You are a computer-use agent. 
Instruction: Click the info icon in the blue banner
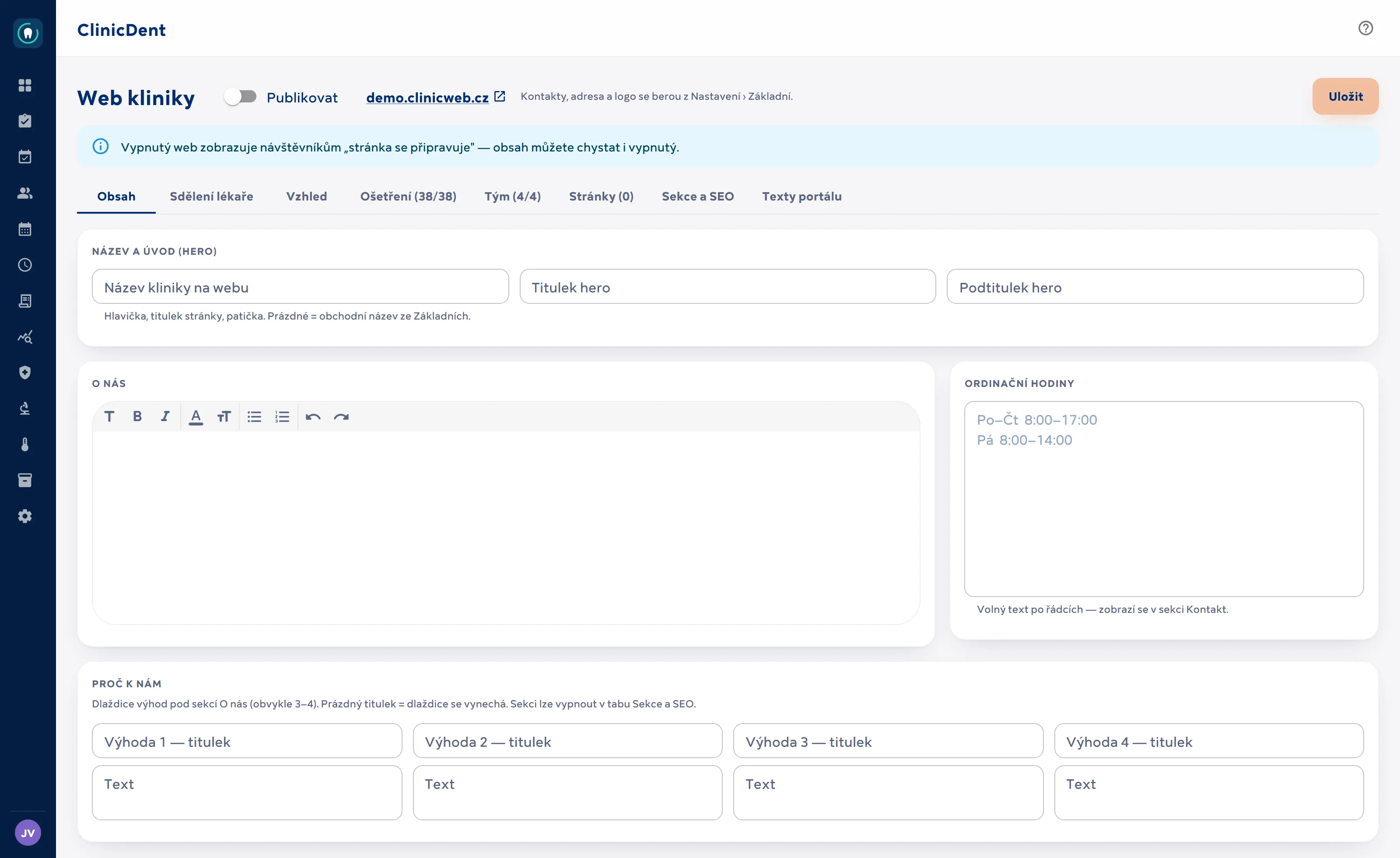[x=101, y=147]
